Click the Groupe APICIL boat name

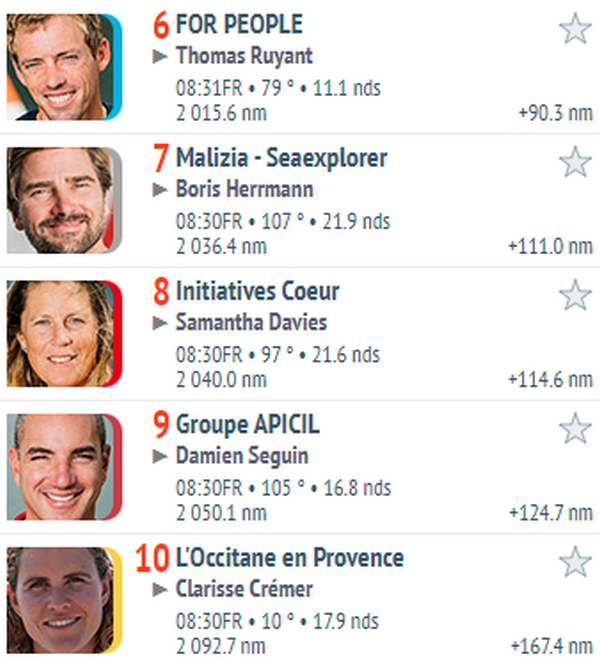coord(248,425)
